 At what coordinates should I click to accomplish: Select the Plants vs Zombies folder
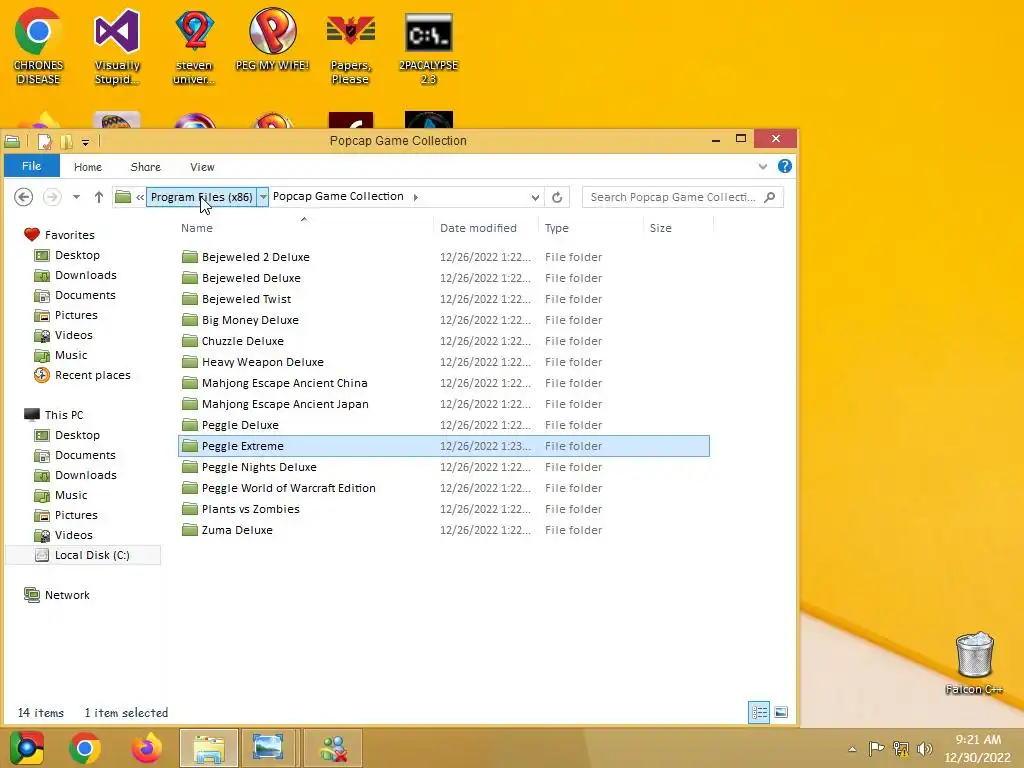444,509
